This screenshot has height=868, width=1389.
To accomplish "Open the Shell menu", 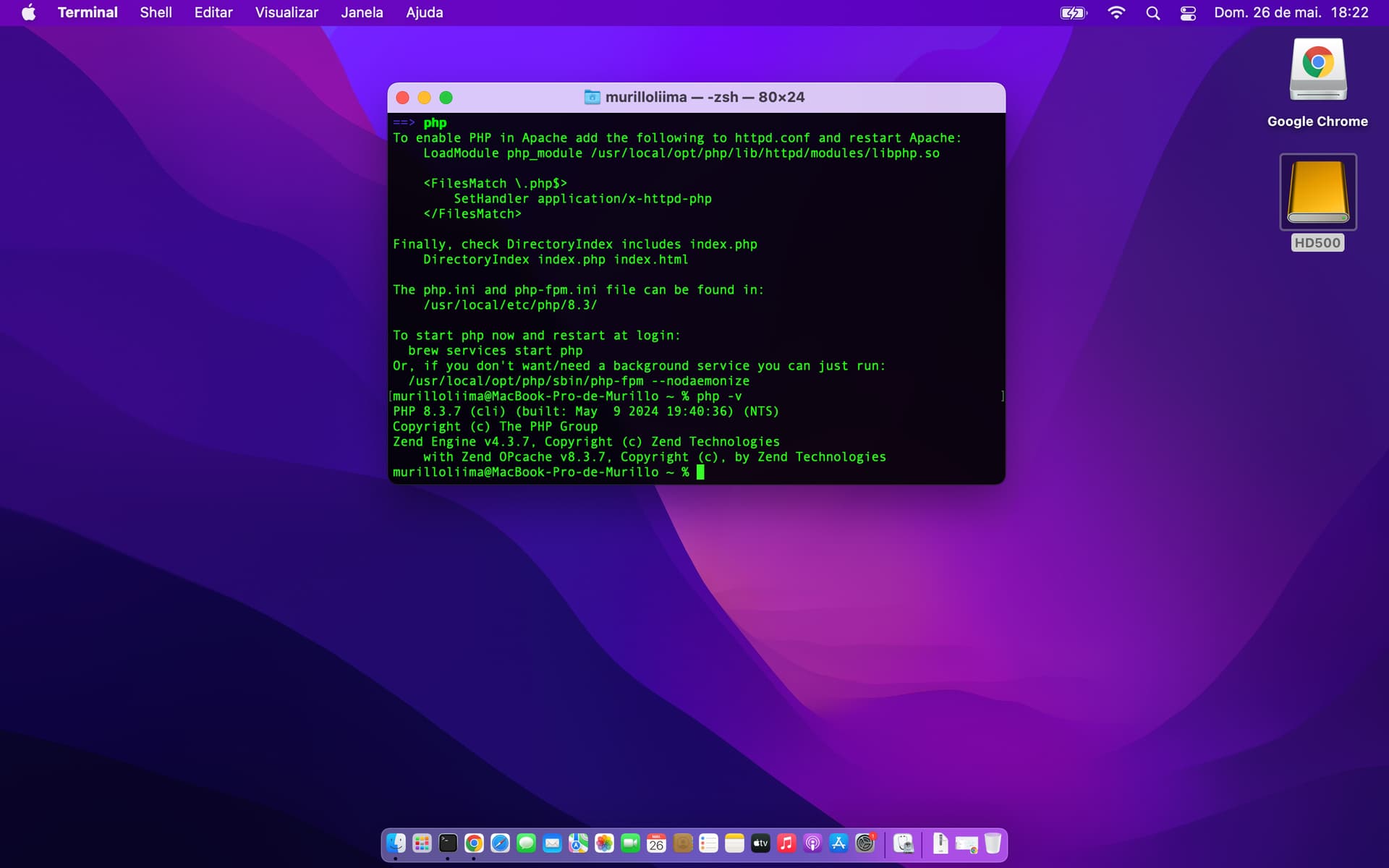I will (x=156, y=12).
